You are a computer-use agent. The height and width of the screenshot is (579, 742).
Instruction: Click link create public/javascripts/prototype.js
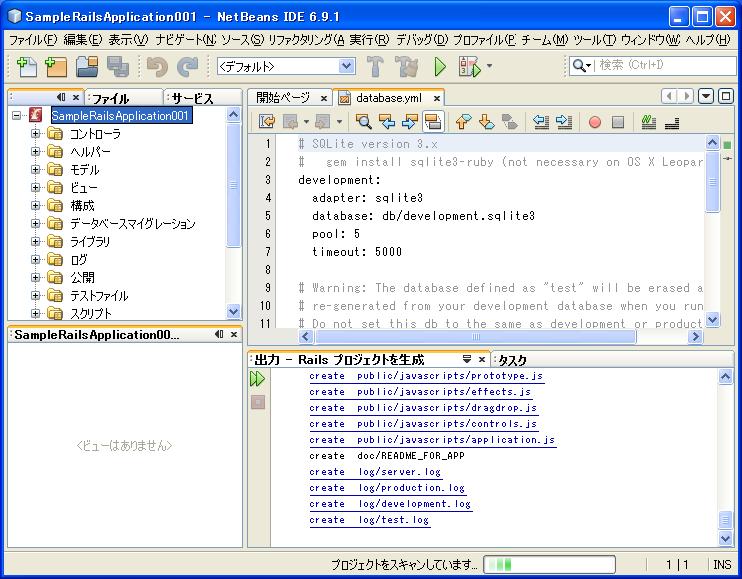[x=426, y=376]
